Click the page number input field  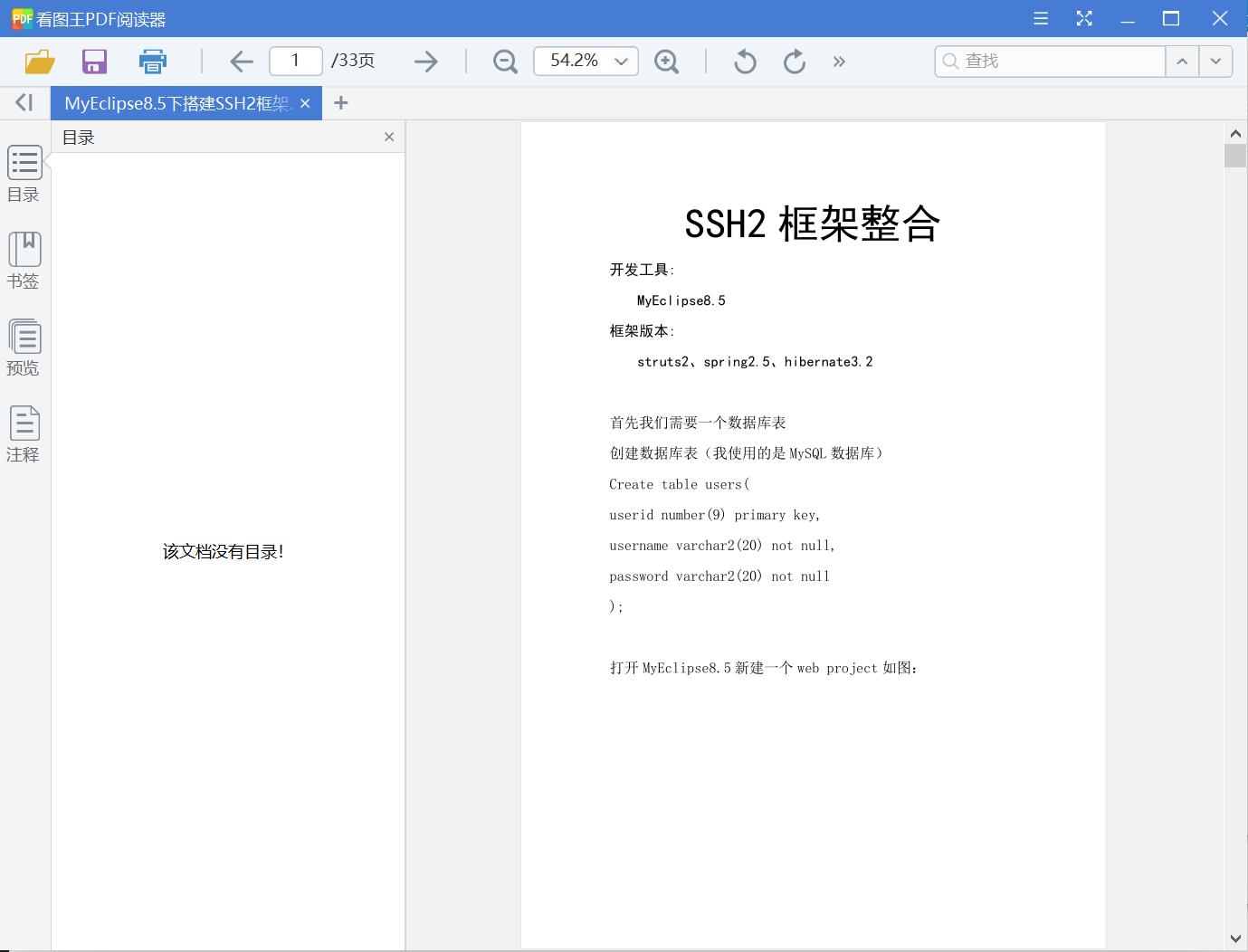point(296,61)
